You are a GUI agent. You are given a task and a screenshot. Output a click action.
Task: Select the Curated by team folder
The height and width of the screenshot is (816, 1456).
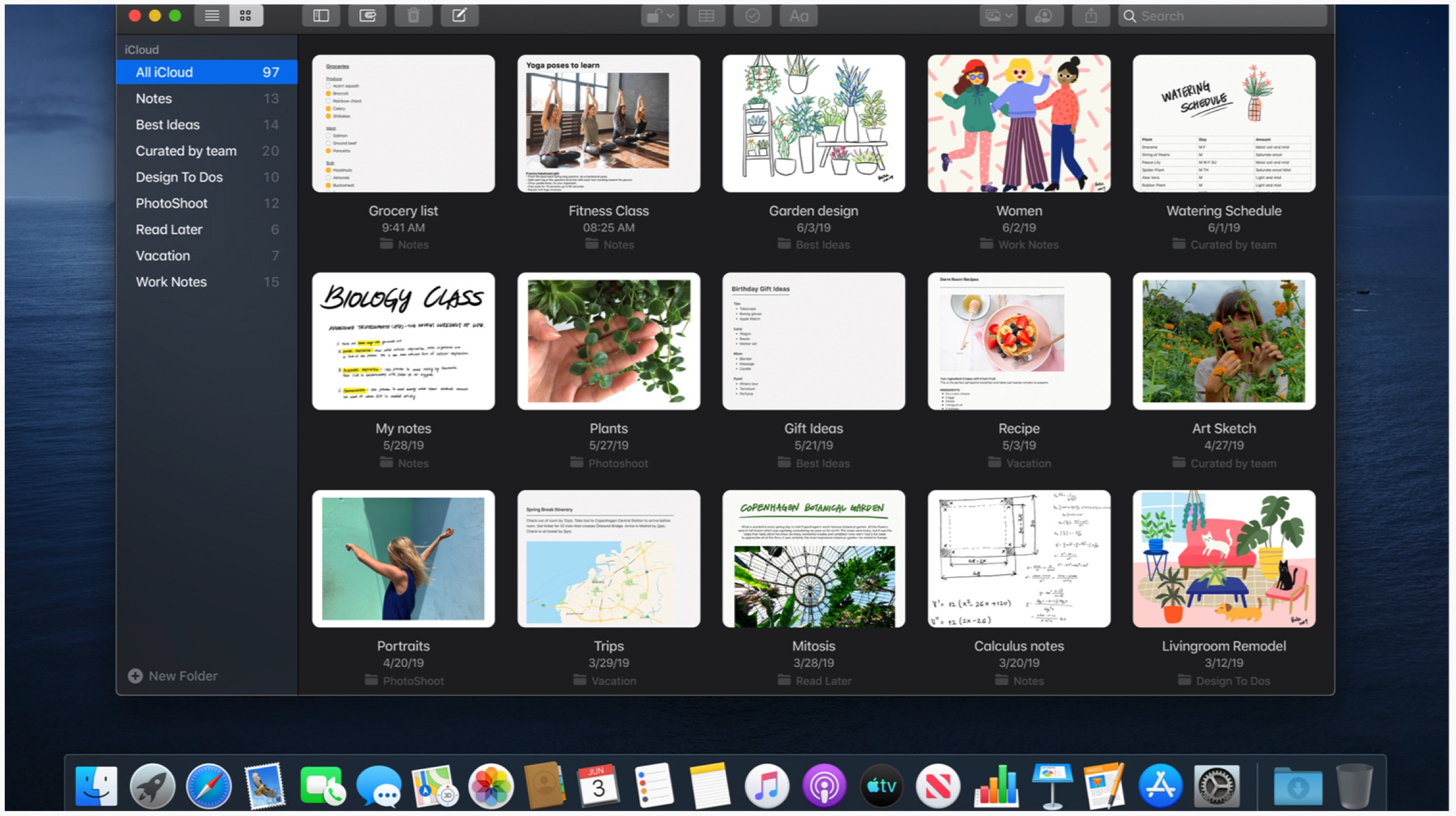[x=186, y=151]
